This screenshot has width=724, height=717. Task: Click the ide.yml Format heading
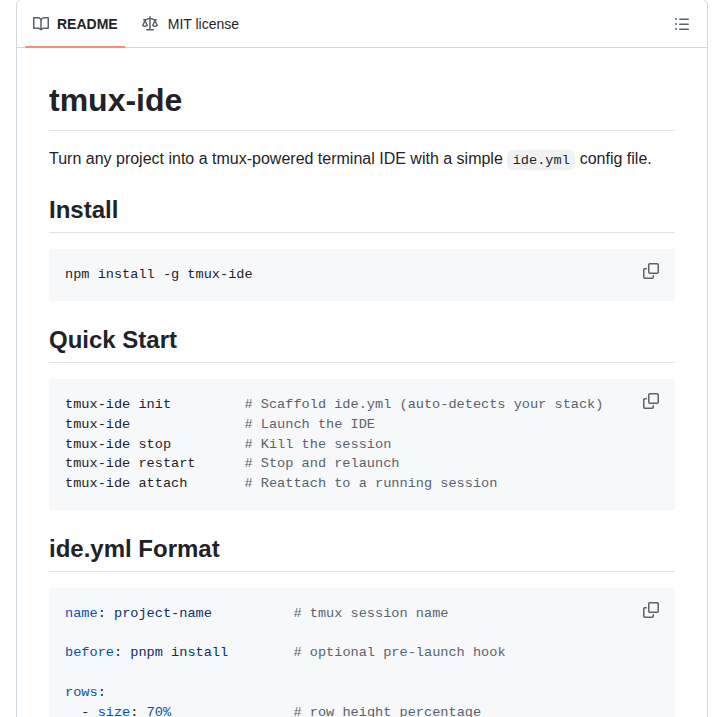(134, 549)
